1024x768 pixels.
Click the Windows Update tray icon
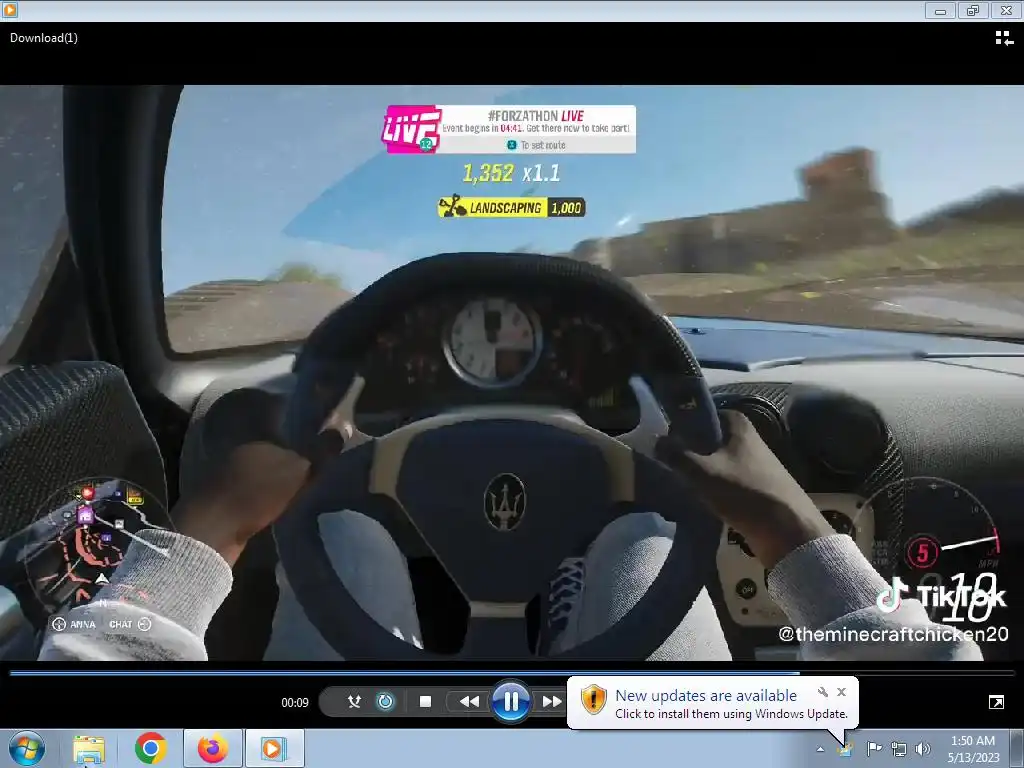(846, 748)
